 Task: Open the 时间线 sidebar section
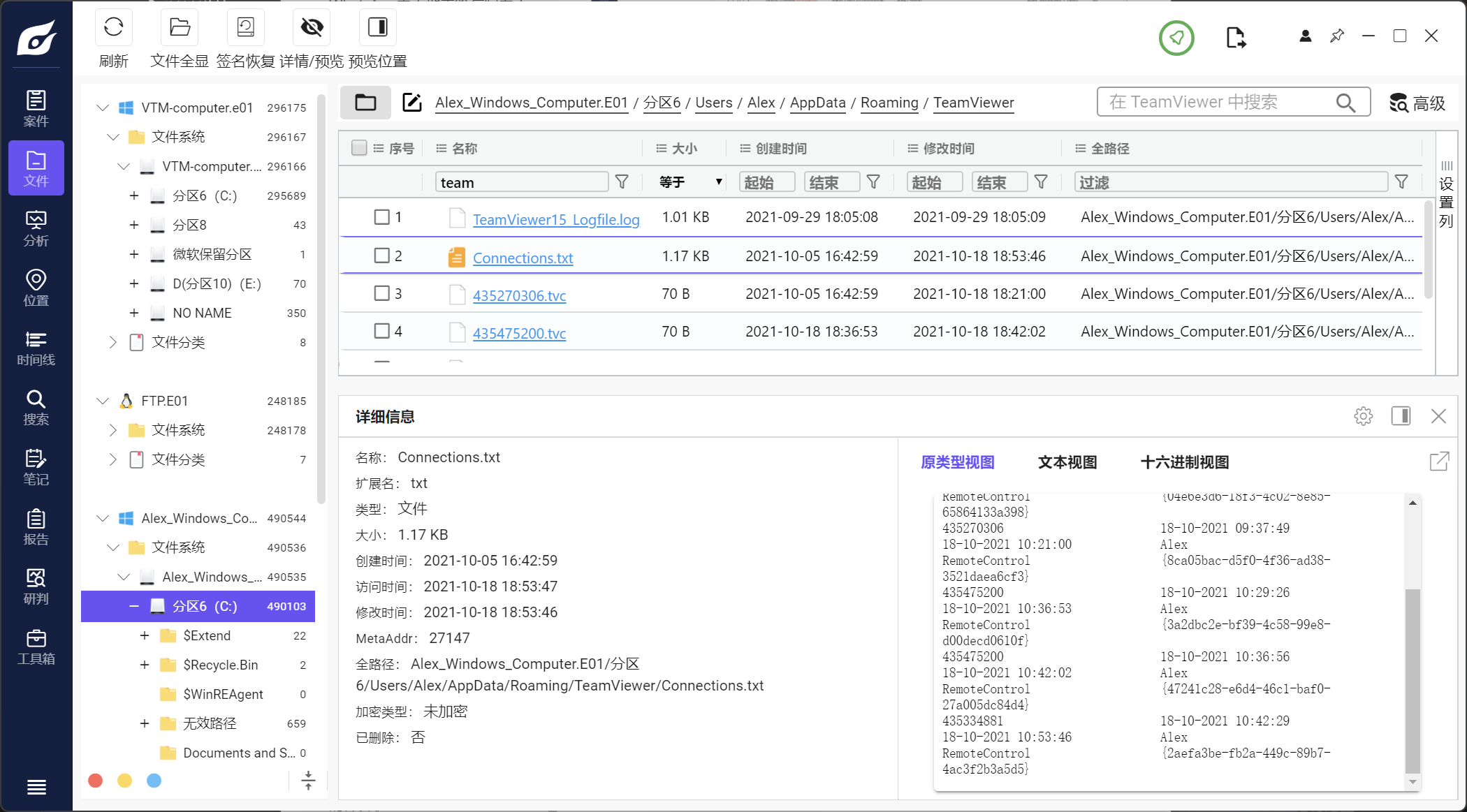(x=36, y=348)
